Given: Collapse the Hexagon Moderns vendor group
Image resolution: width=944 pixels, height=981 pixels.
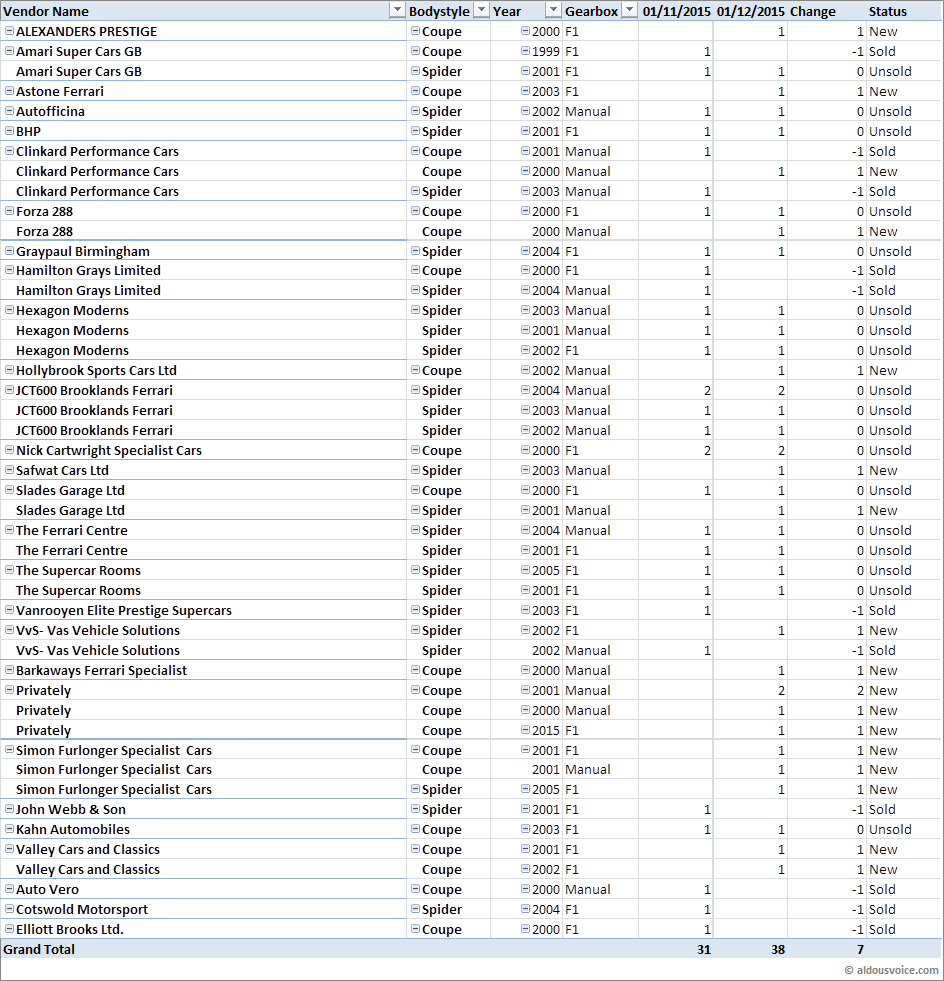Looking at the screenshot, I should (10, 310).
